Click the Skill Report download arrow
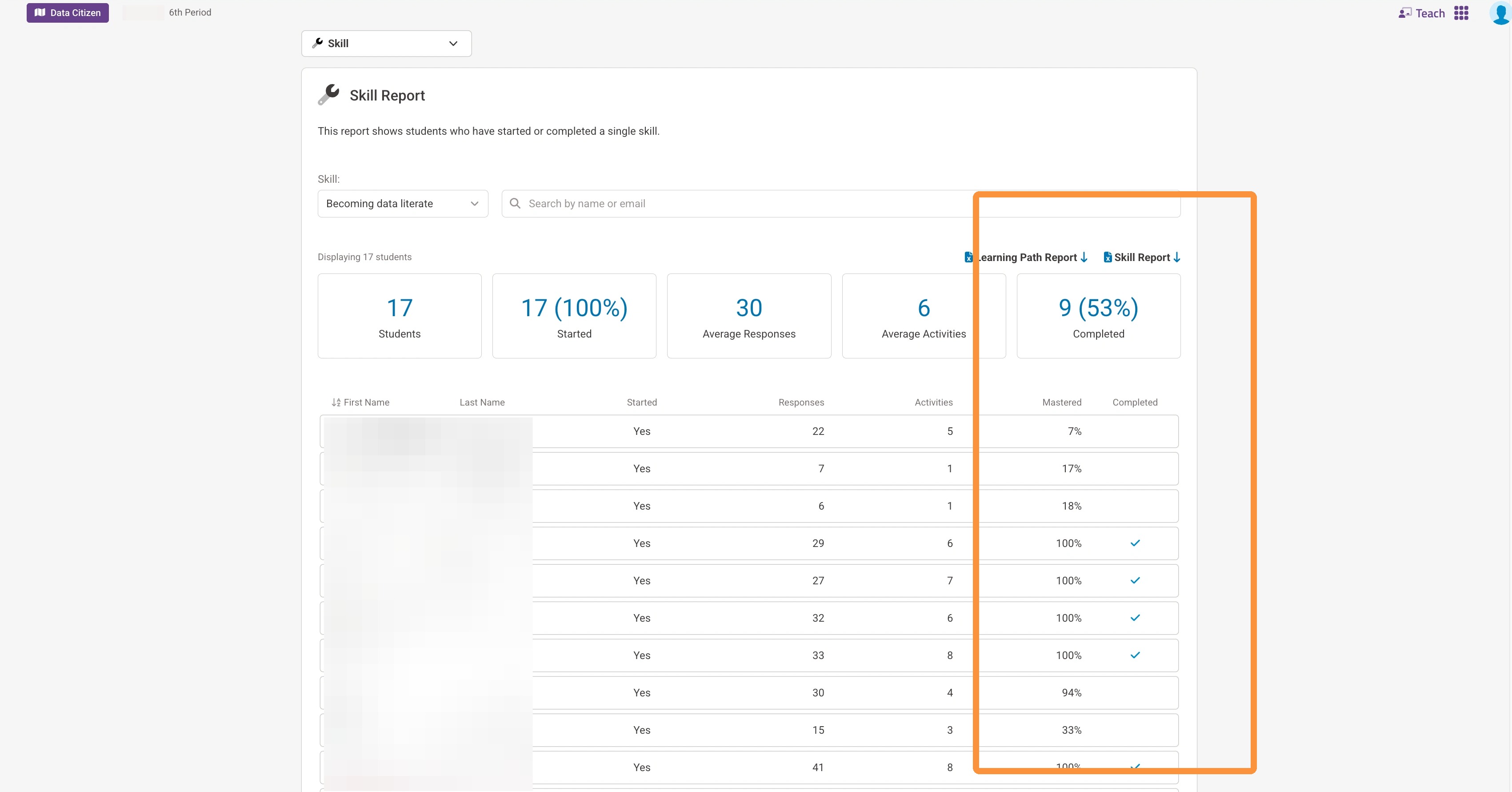Viewport: 1512px width, 792px height. 1177,257
